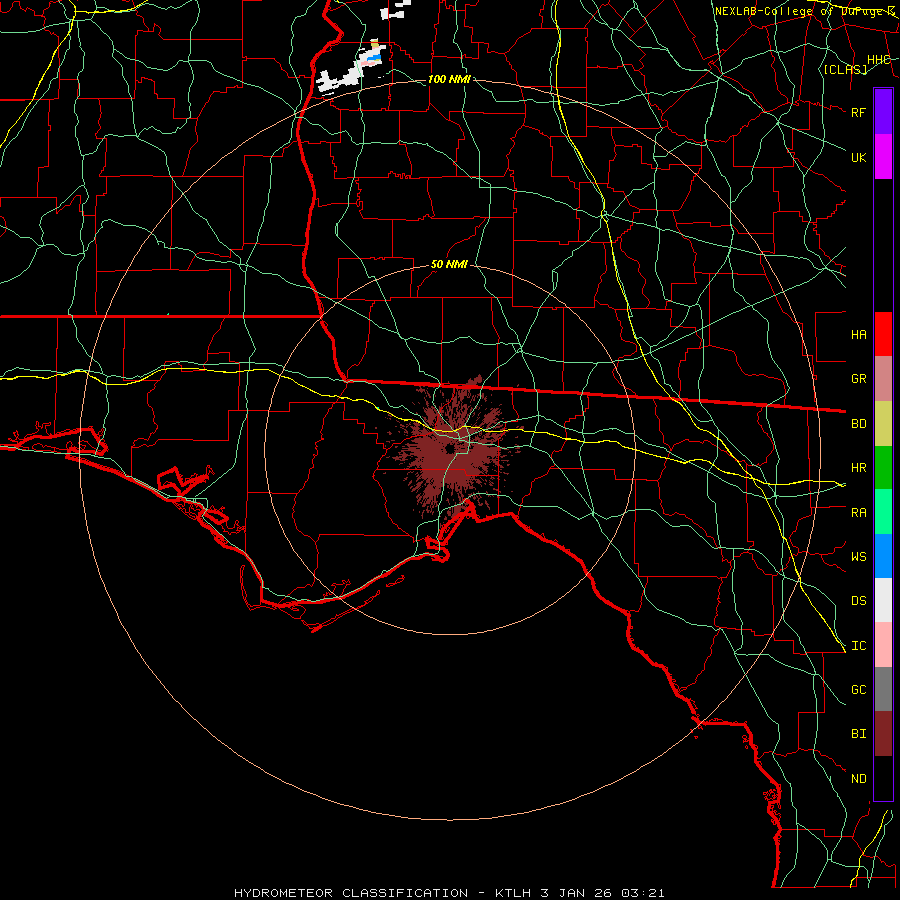Click the WS legend label
900x900 pixels.
click(859, 556)
